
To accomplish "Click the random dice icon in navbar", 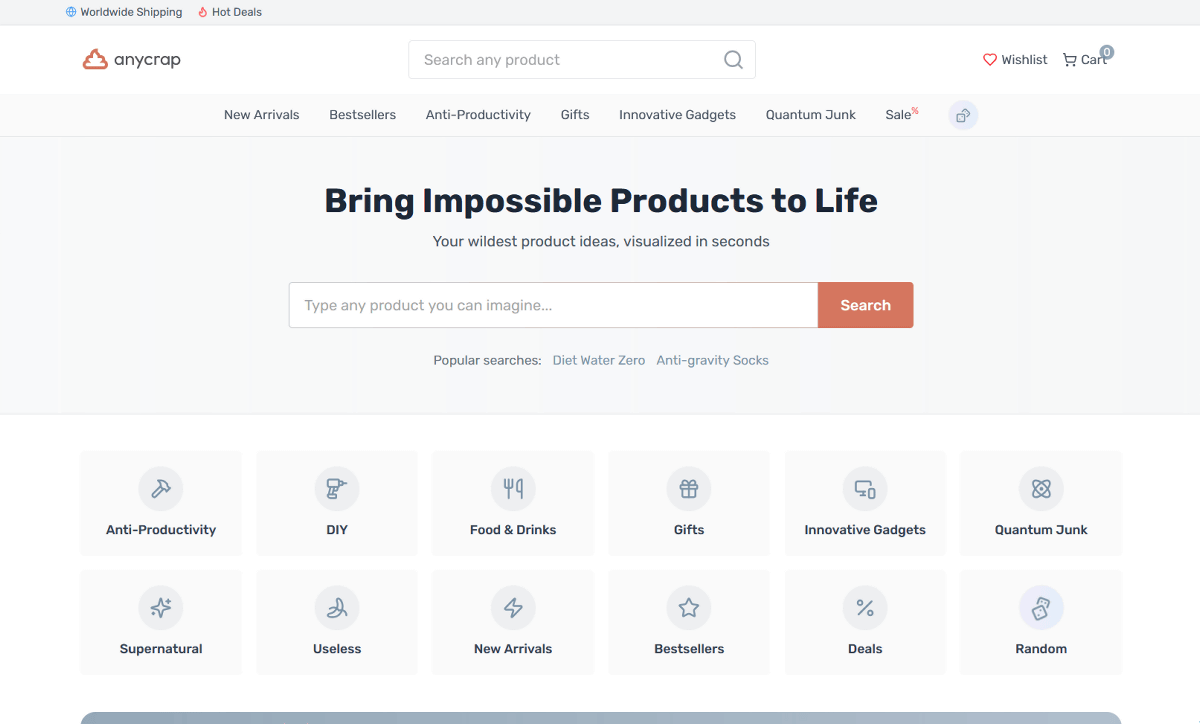I will (x=963, y=115).
